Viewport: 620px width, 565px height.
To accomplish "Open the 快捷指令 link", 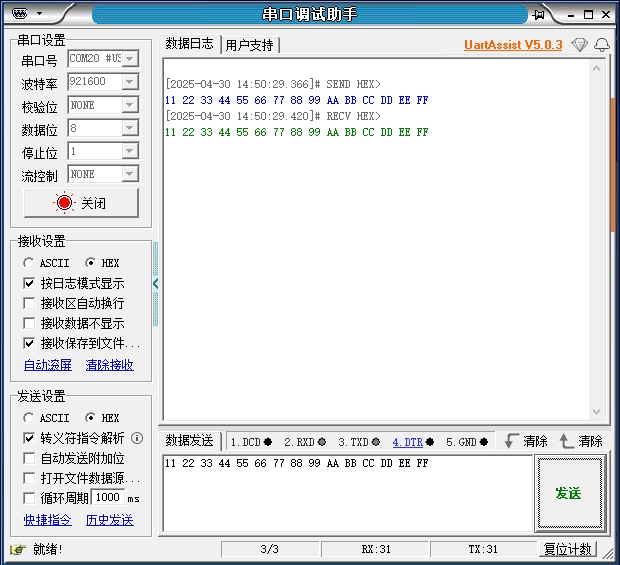I will [x=48, y=520].
